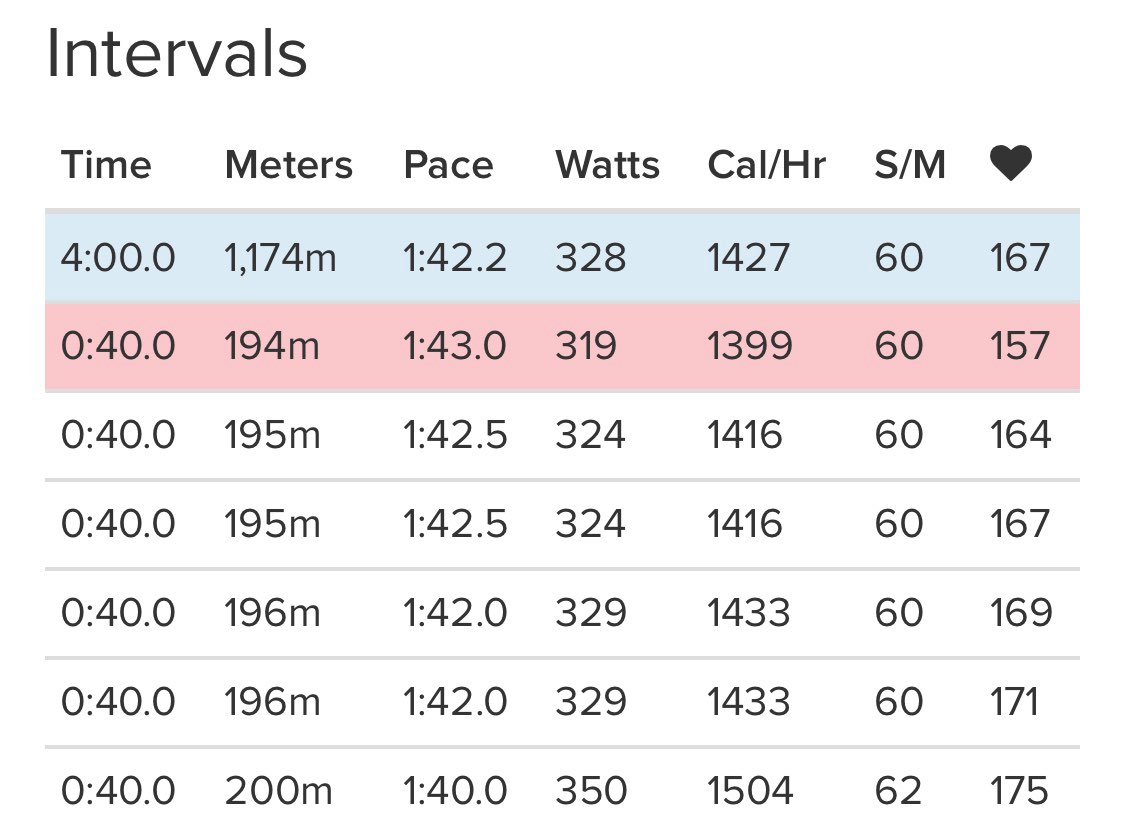Select the interval row with heart rate 171
Screen dimensions: 1125x833
click(x=562, y=702)
